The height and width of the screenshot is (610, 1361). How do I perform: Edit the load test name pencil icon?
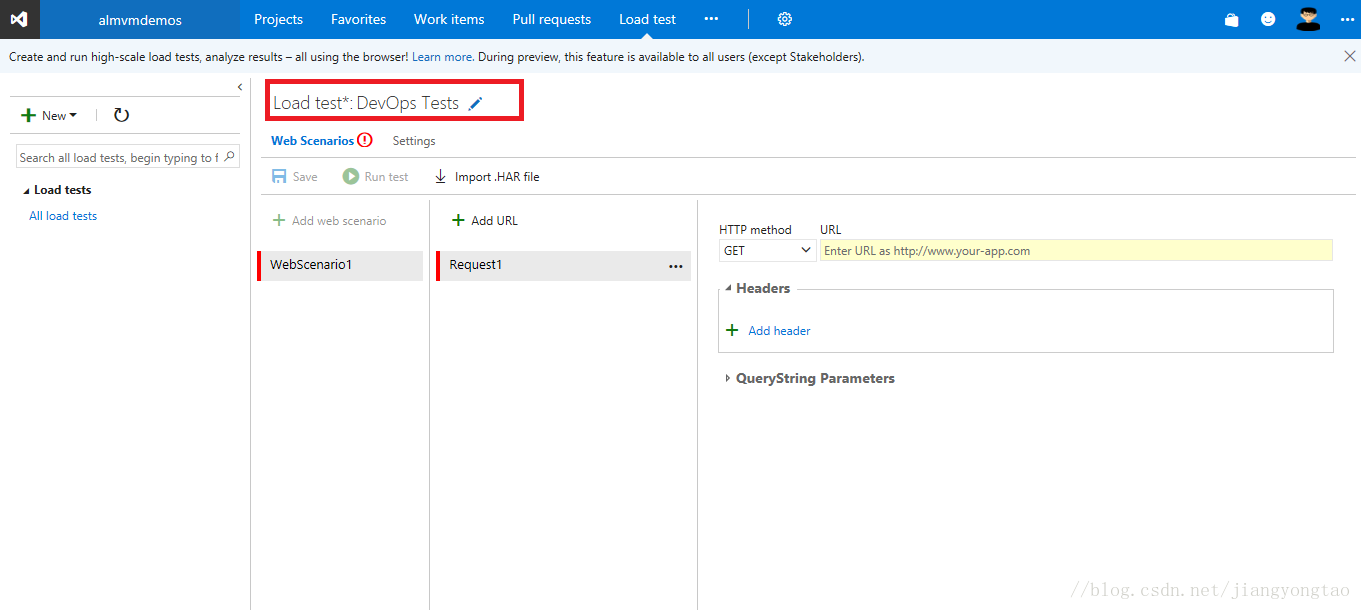coord(475,103)
